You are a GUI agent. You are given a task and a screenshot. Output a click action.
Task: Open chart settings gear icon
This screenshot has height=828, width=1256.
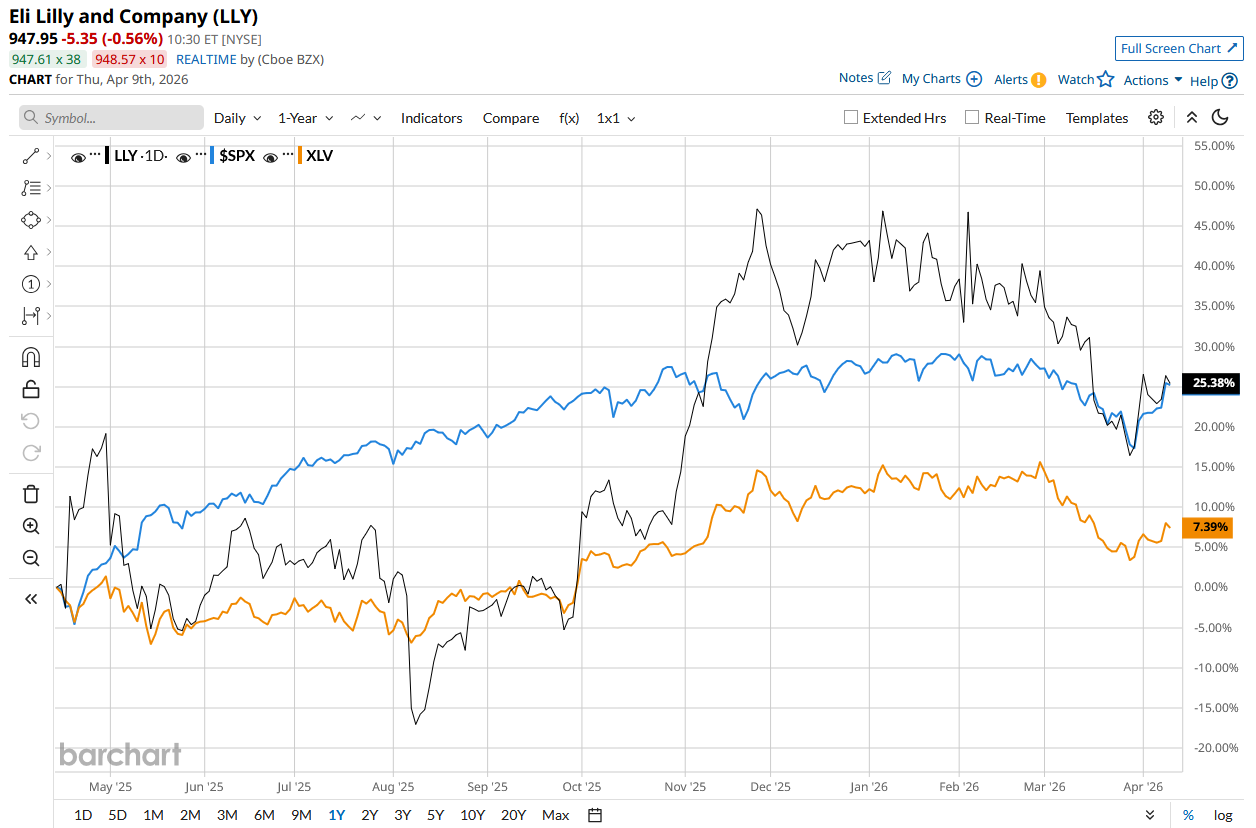1156,118
